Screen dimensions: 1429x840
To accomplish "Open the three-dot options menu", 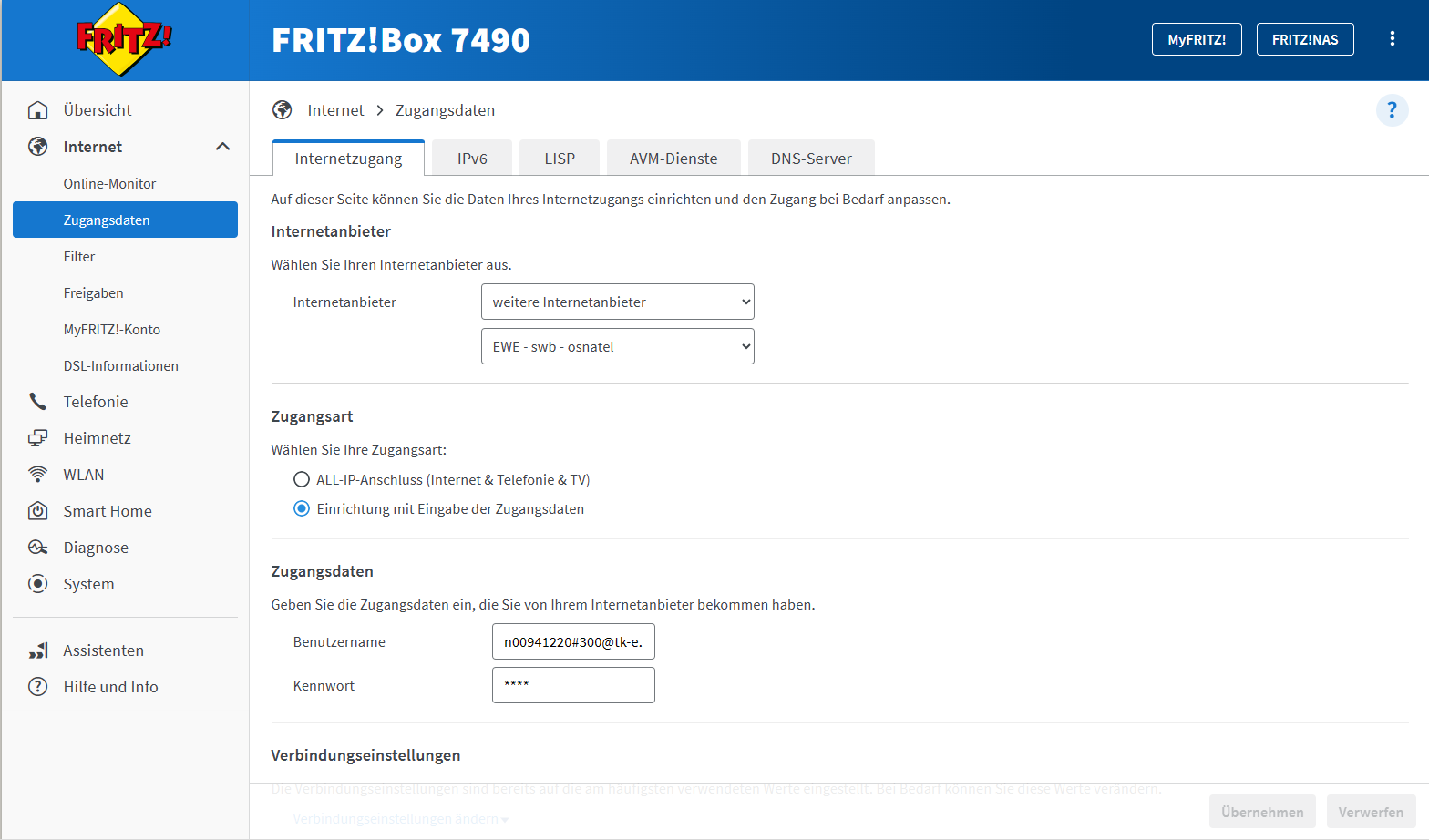I will (x=1392, y=38).
